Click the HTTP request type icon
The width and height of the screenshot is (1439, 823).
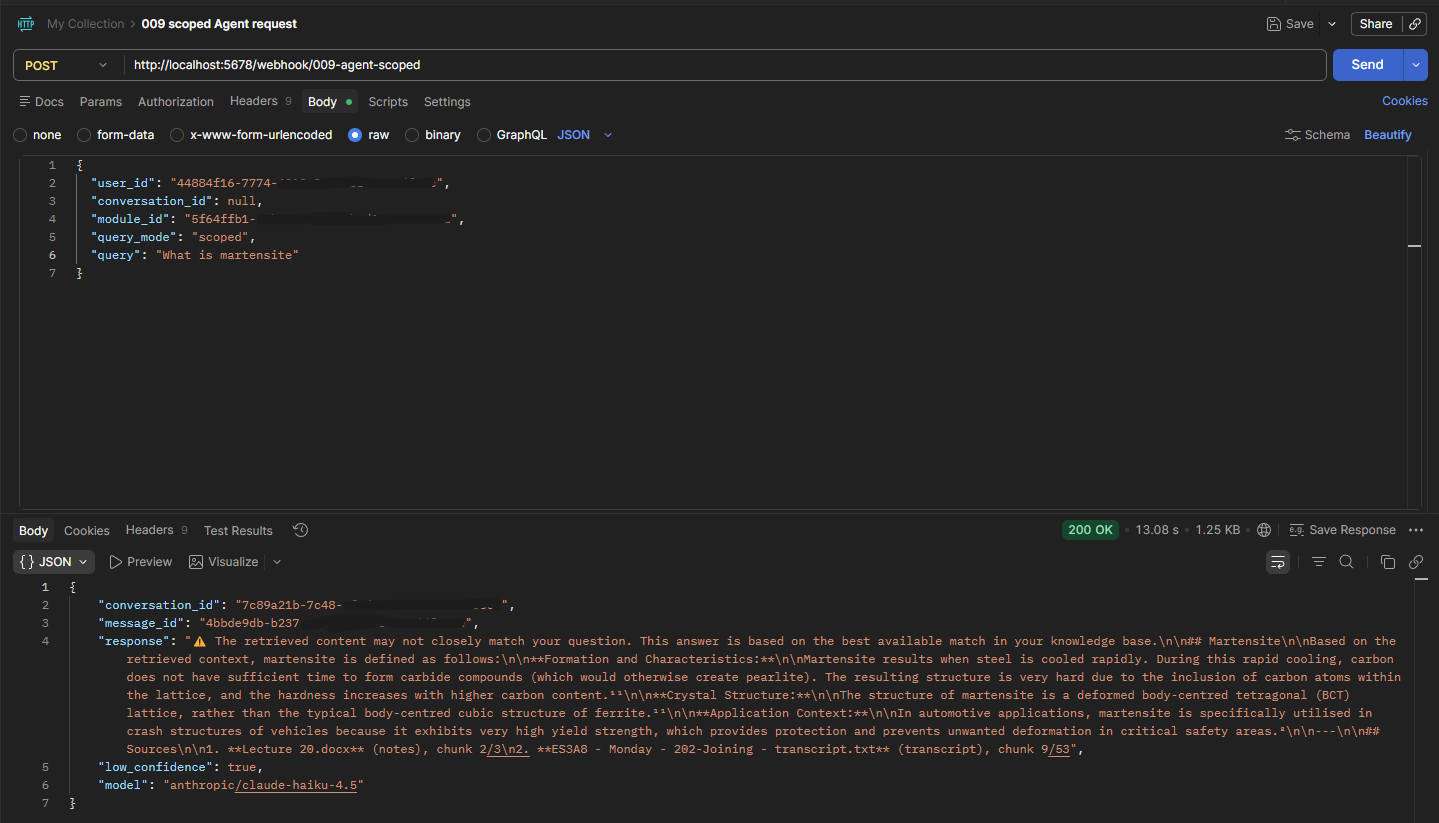26,24
